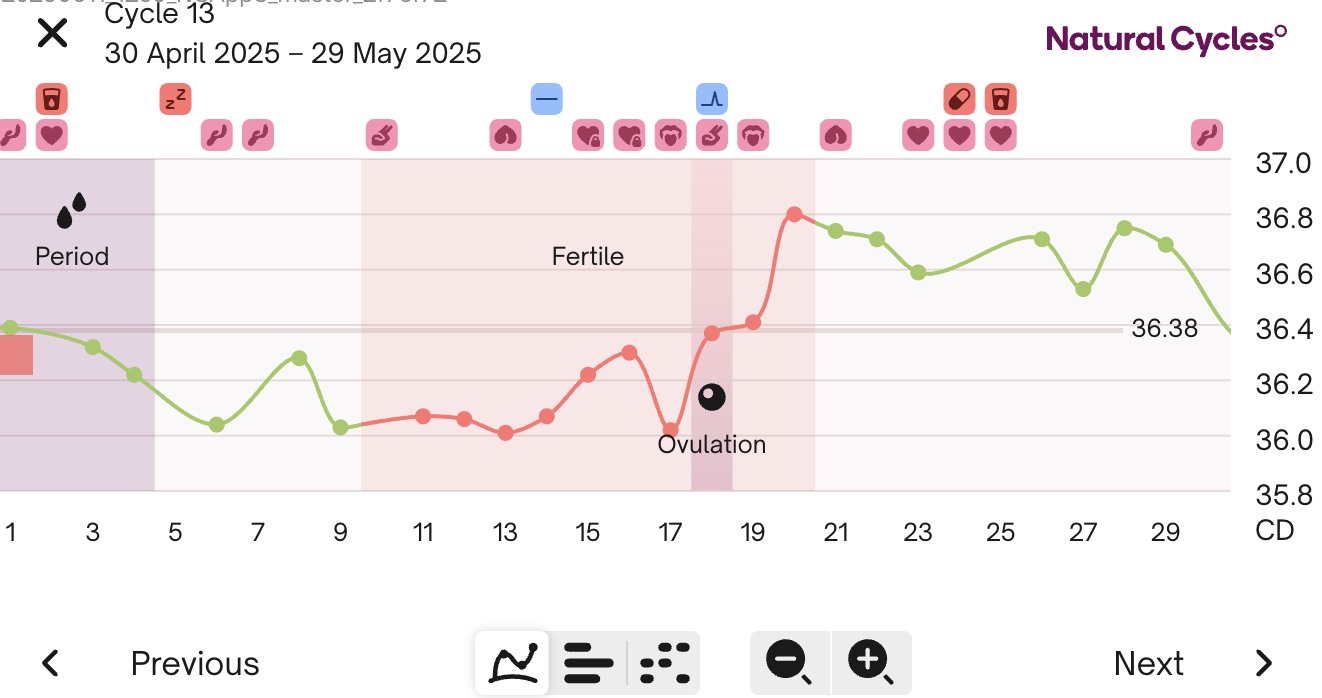Click the sleep 'zZ' icon above the chart
The height and width of the screenshot is (698, 1322).
coord(175,99)
